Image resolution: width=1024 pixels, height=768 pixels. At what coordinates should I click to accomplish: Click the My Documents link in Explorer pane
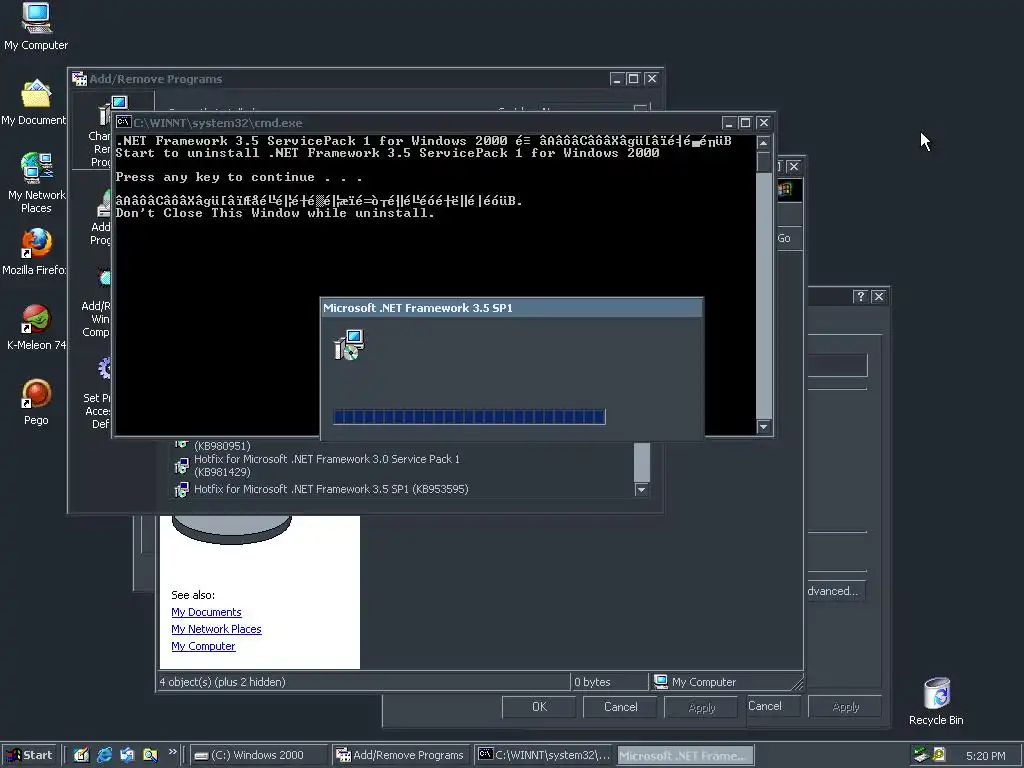point(206,612)
